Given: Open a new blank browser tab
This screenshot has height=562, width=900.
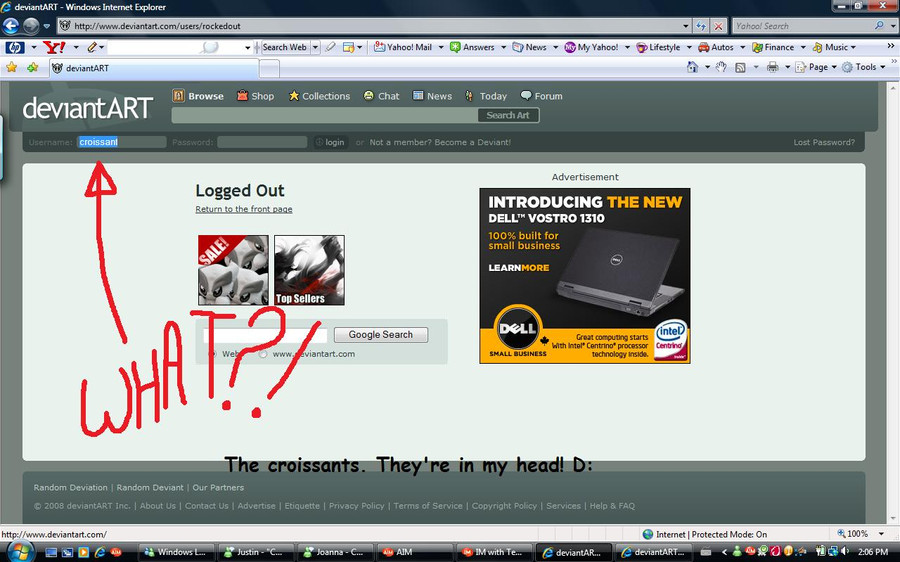Looking at the screenshot, I should [x=270, y=68].
